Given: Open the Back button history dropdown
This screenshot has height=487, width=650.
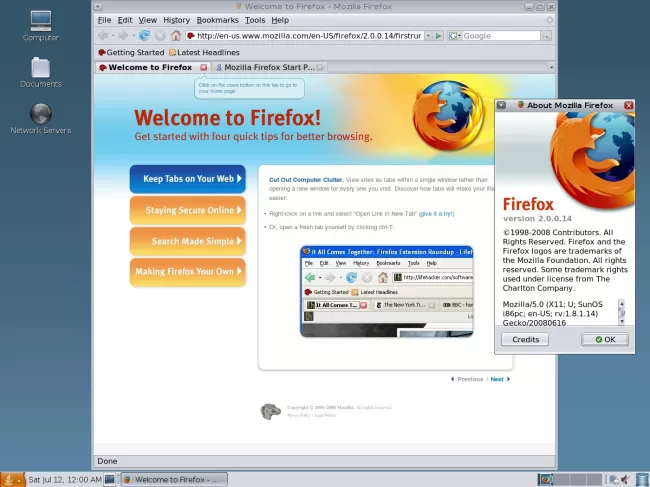Looking at the screenshot, I should click(112, 36).
